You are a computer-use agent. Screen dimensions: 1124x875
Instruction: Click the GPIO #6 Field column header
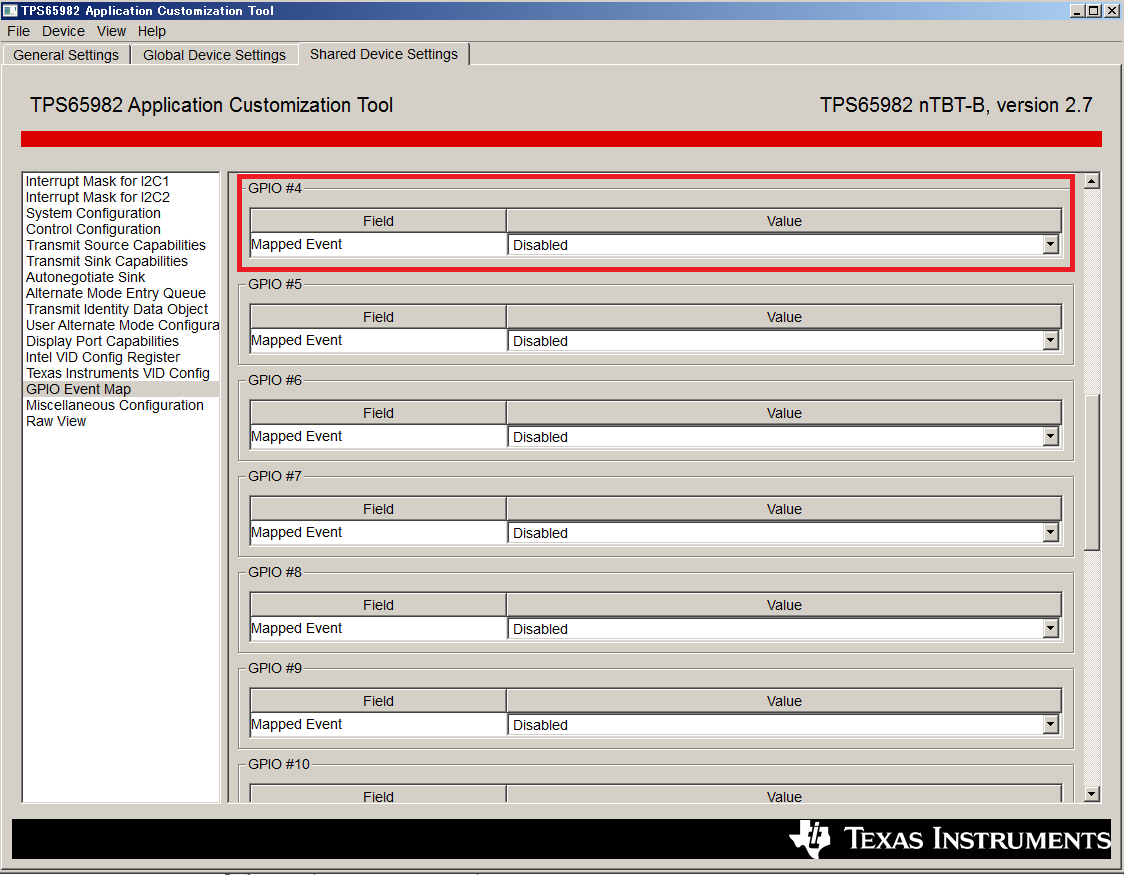pyautogui.click(x=378, y=413)
